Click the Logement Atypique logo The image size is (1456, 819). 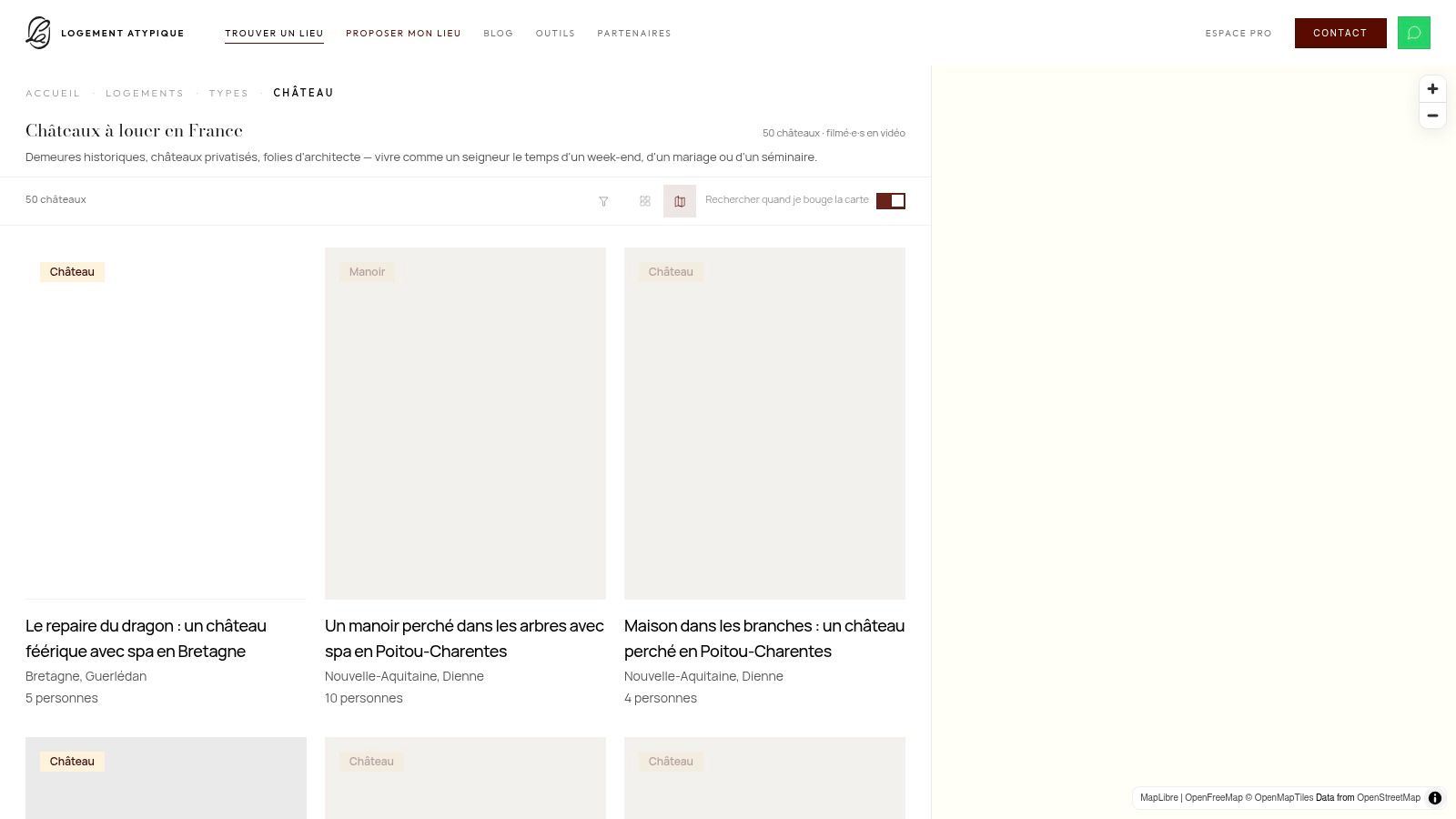click(x=105, y=33)
